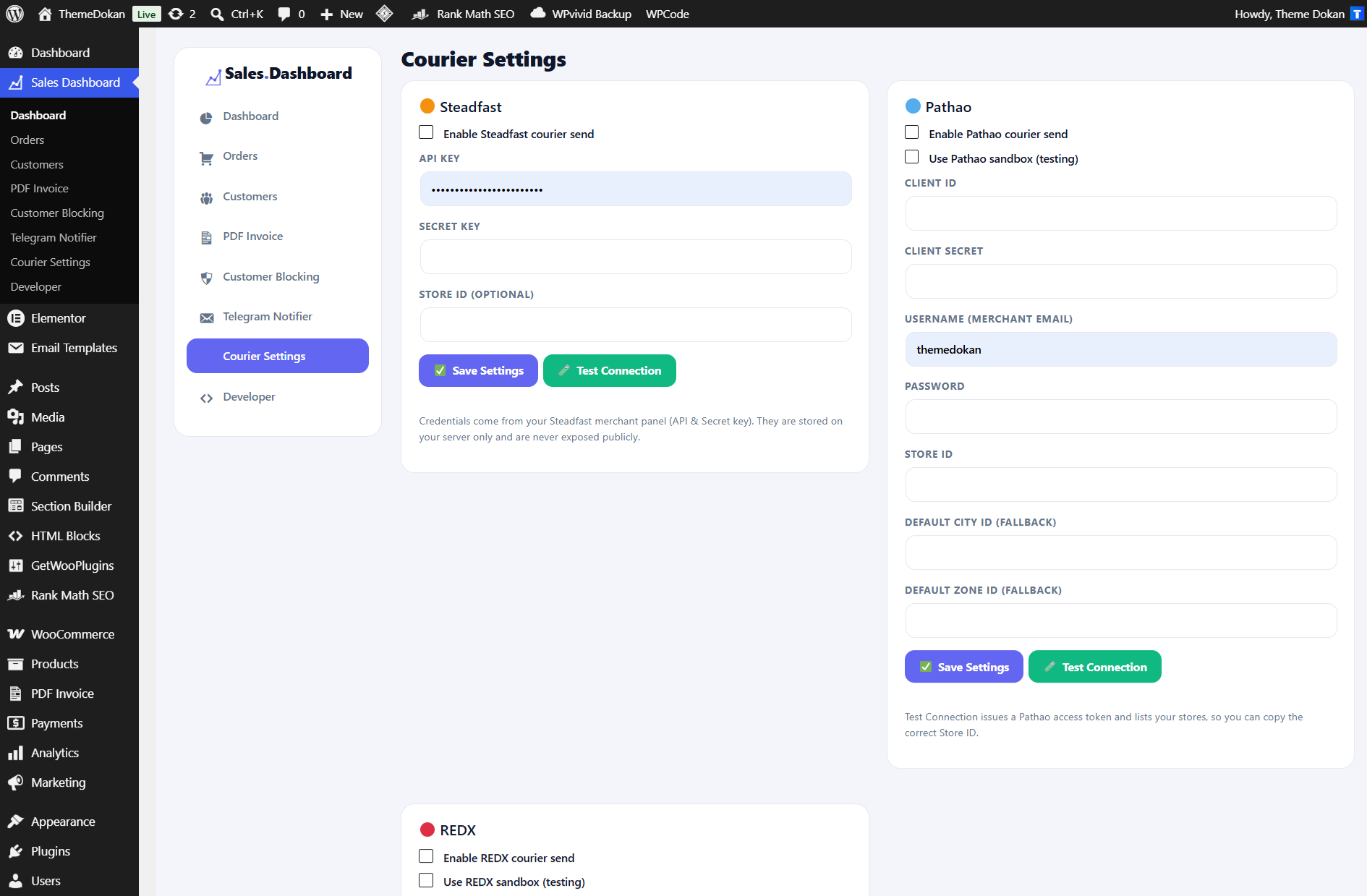Open Howdy, Theme Dokan account menu
Screen dimensions: 1367x896
[x=1298, y=14]
